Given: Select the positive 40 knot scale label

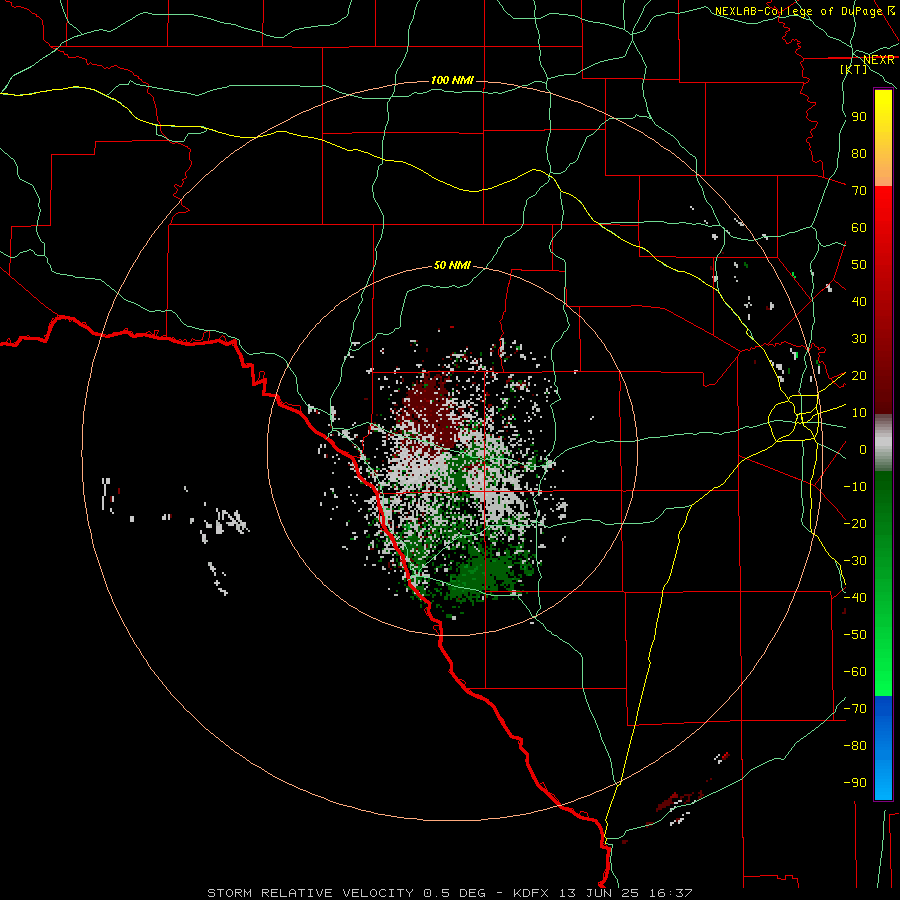Looking at the screenshot, I should [x=859, y=301].
